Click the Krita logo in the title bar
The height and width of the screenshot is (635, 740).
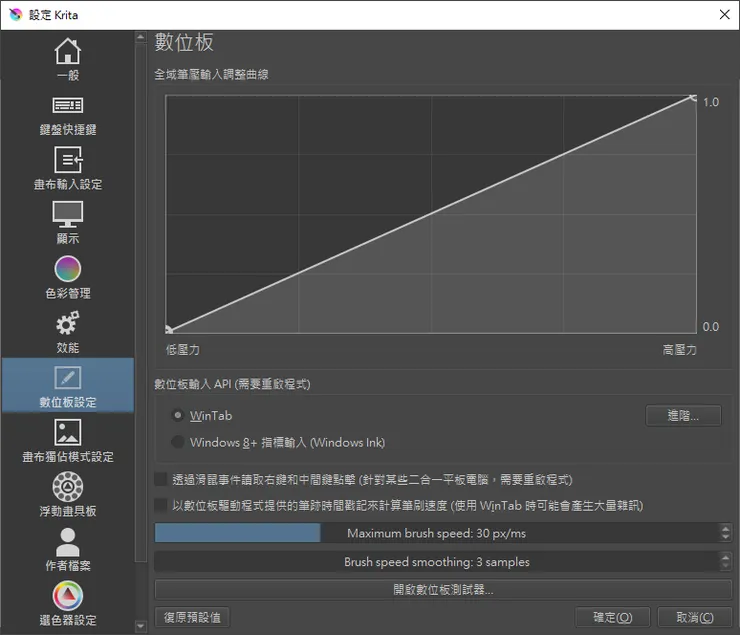click(x=16, y=15)
